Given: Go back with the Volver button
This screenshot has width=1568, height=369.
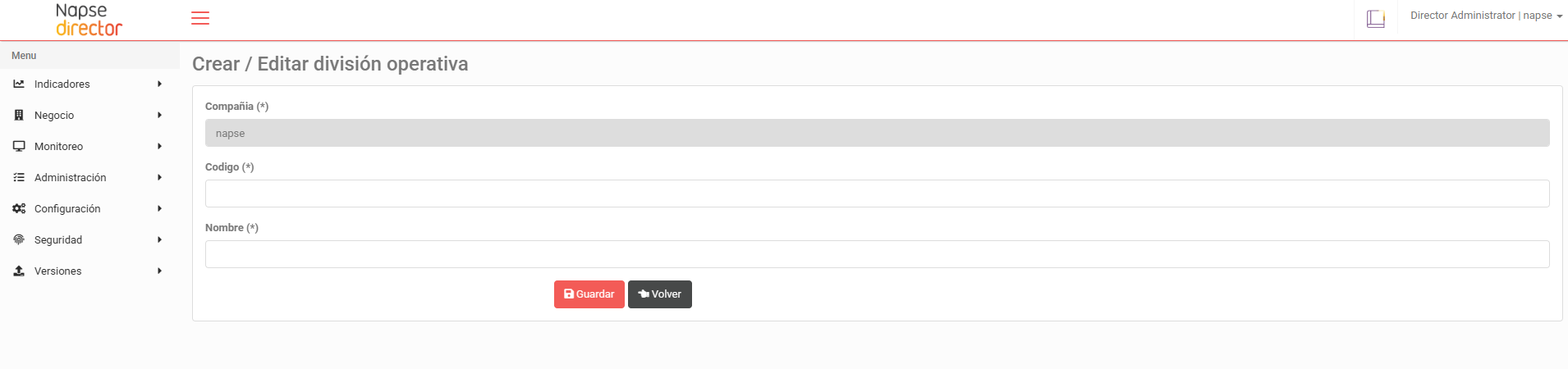Looking at the screenshot, I should tap(660, 294).
